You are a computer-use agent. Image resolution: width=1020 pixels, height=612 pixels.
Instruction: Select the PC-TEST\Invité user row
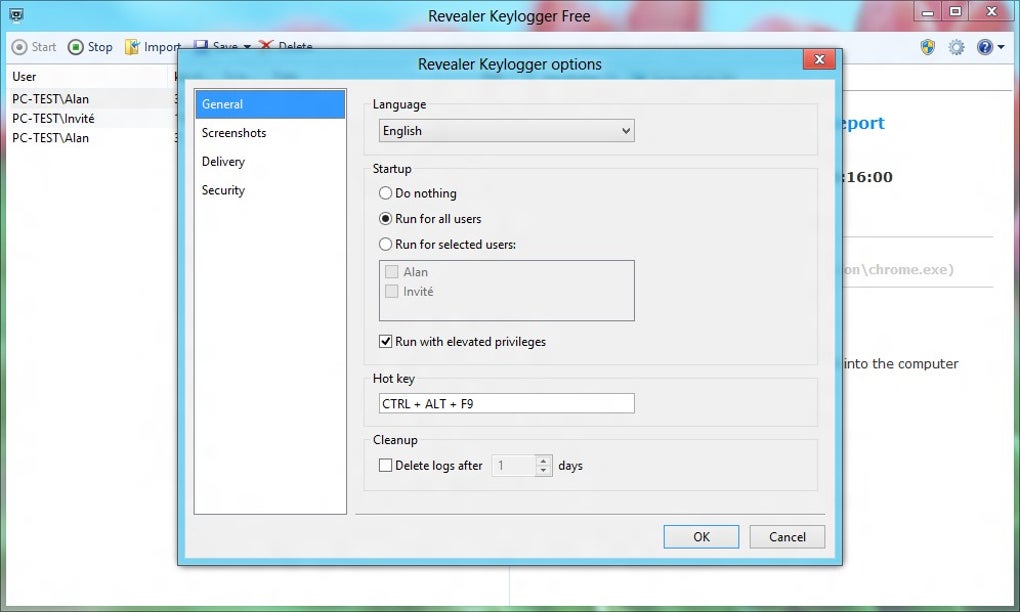tap(91, 118)
